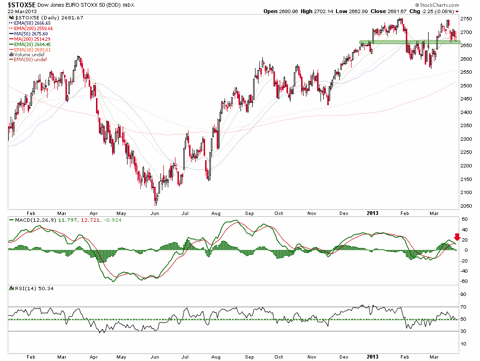Click the bold 2013 label under the price panel
480x361 pixels.
coord(372,213)
